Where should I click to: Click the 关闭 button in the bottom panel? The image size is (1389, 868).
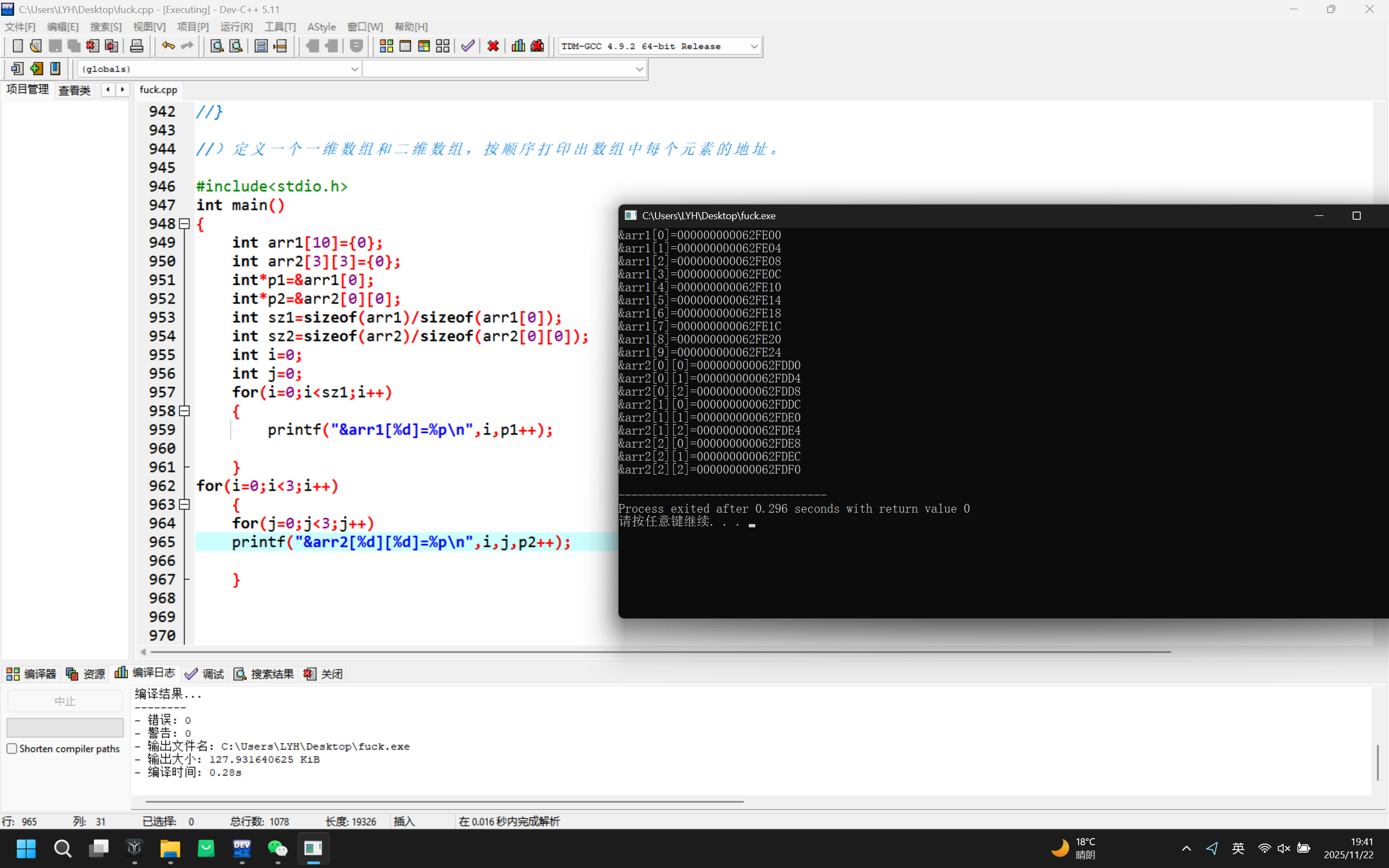pyautogui.click(x=323, y=674)
